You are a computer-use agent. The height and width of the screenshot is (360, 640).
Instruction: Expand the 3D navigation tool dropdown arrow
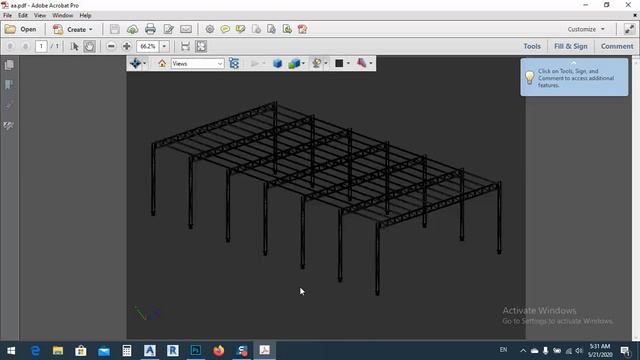tap(144, 63)
